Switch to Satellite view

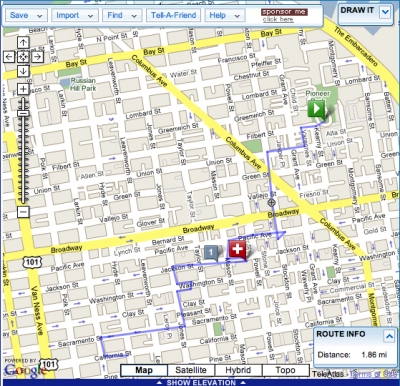[191, 370]
